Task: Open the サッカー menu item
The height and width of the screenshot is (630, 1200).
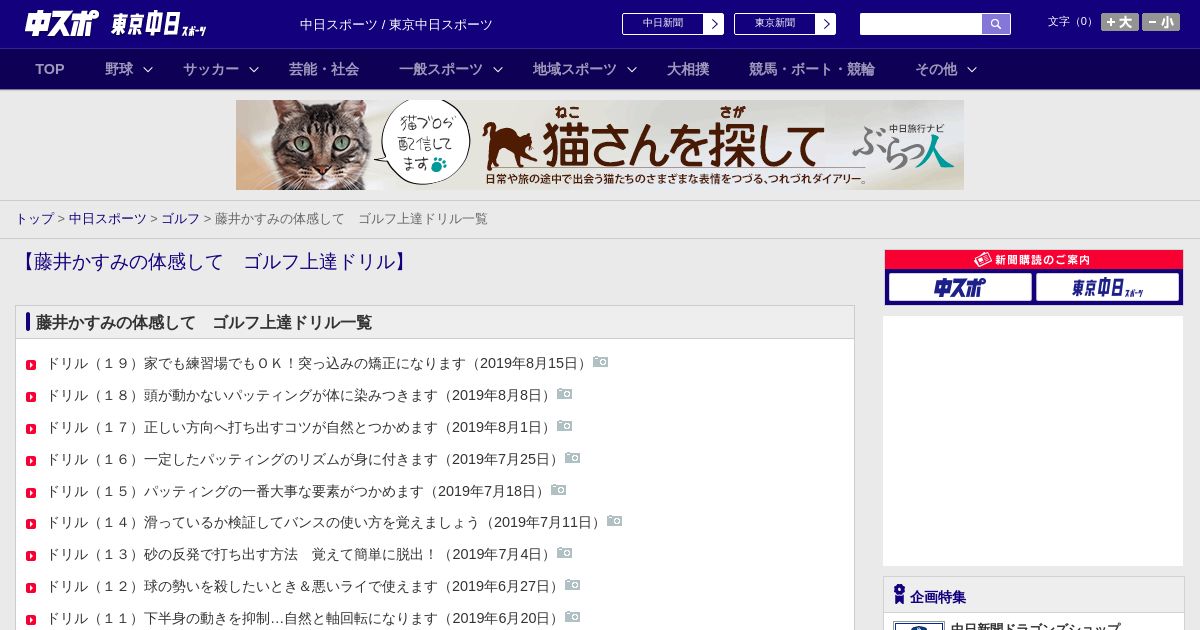Action: pos(211,69)
